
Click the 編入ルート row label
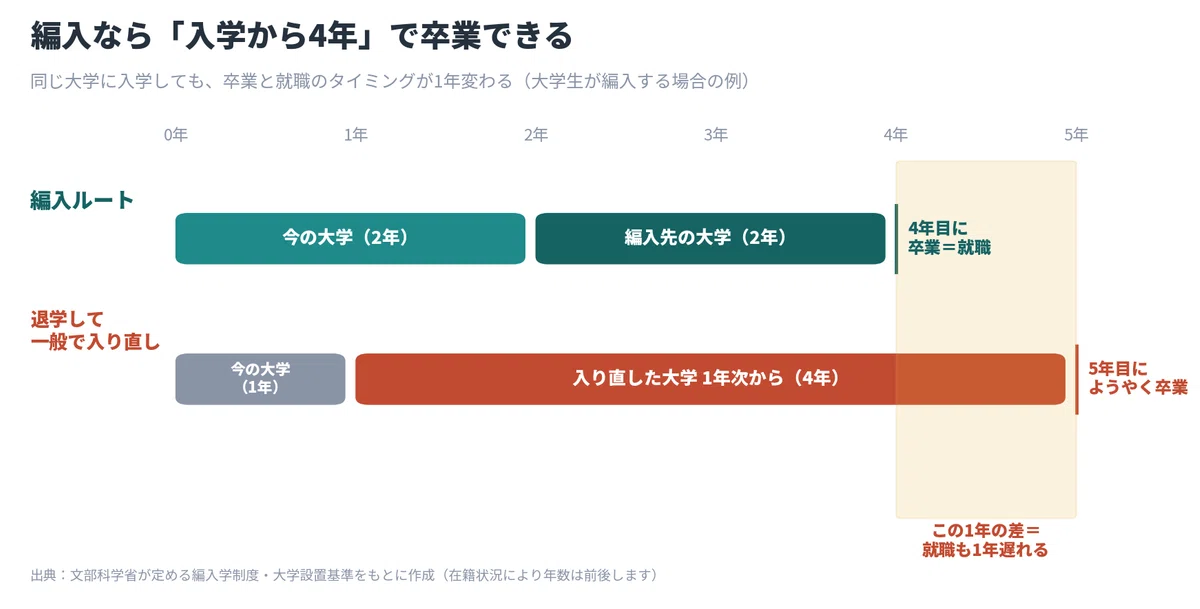[82, 200]
